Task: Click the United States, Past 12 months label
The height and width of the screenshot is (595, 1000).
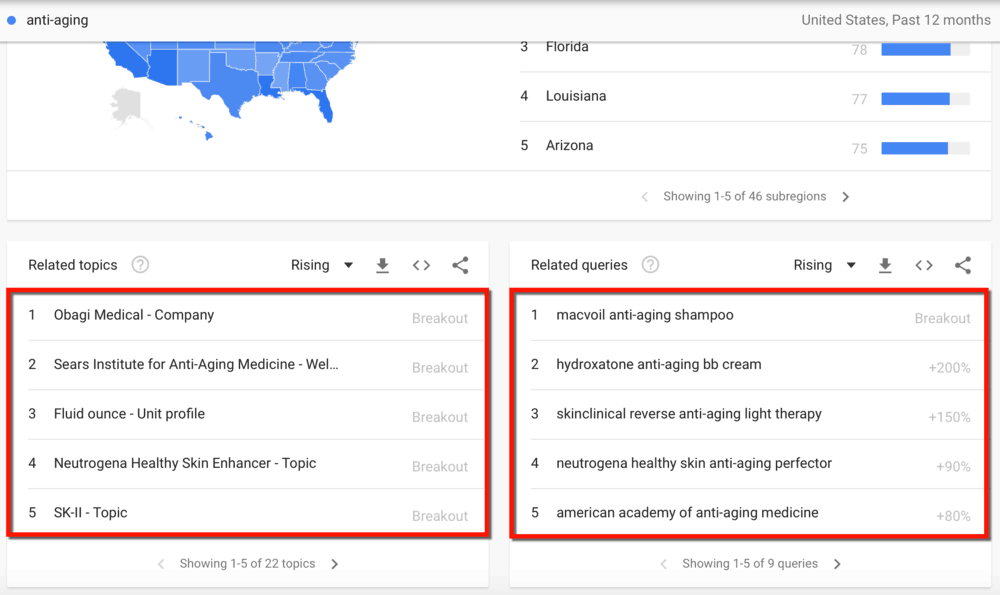Action: point(895,19)
